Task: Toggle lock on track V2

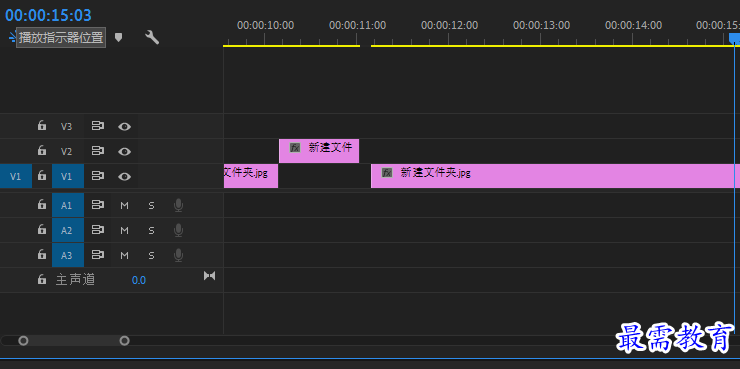Action: pos(42,151)
